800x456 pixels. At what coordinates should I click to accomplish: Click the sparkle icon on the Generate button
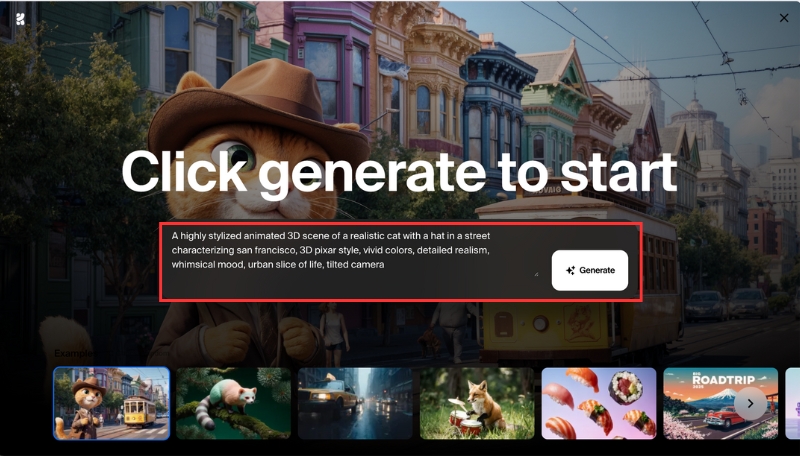[x=570, y=270]
